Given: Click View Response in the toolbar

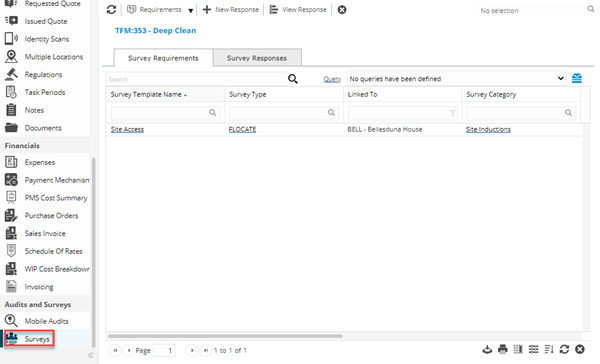Looking at the screenshot, I should 298,10.
